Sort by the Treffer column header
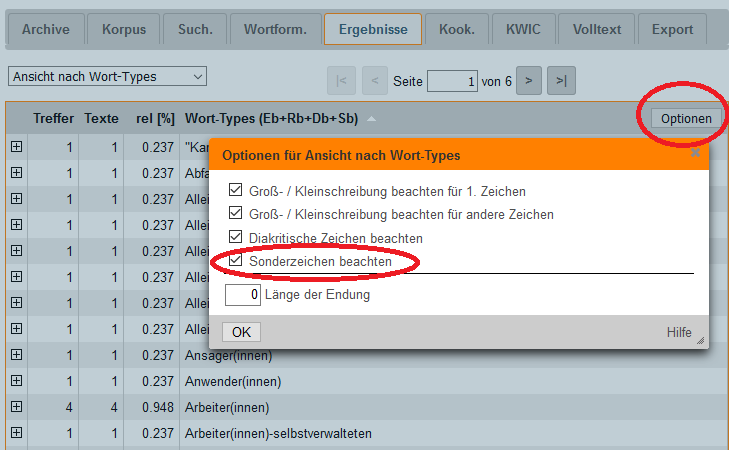Viewport: 729px width, 450px height. (53, 119)
